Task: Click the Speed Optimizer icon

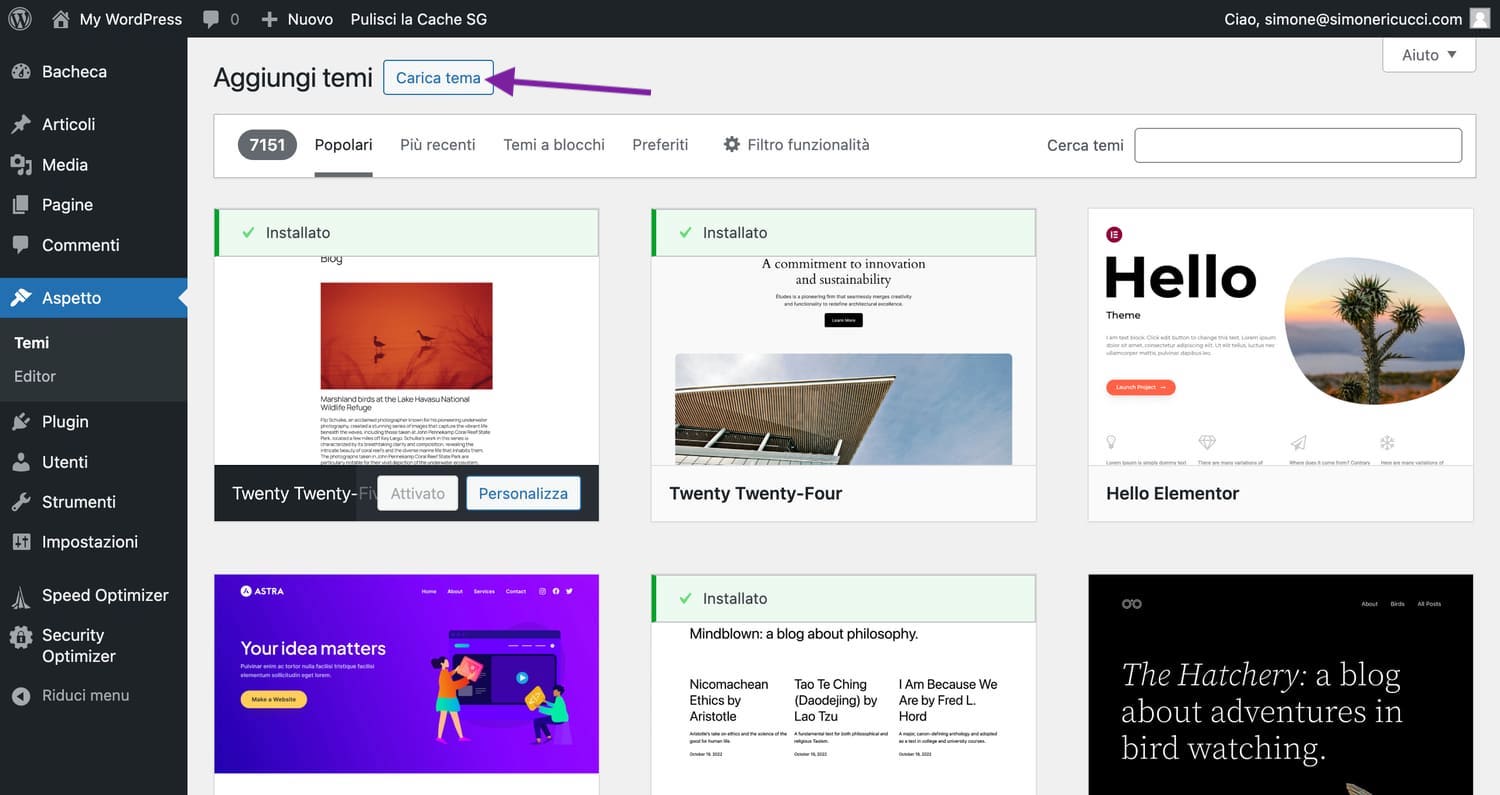Action: point(21,596)
